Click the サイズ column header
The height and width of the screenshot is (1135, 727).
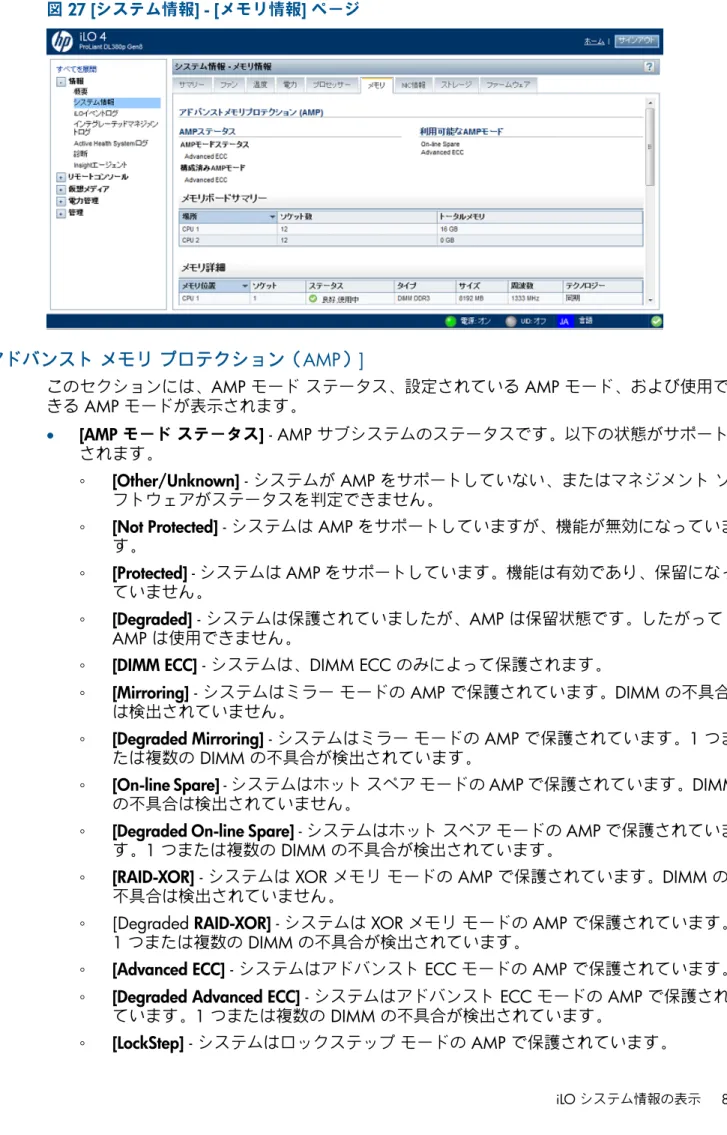point(480,286)
